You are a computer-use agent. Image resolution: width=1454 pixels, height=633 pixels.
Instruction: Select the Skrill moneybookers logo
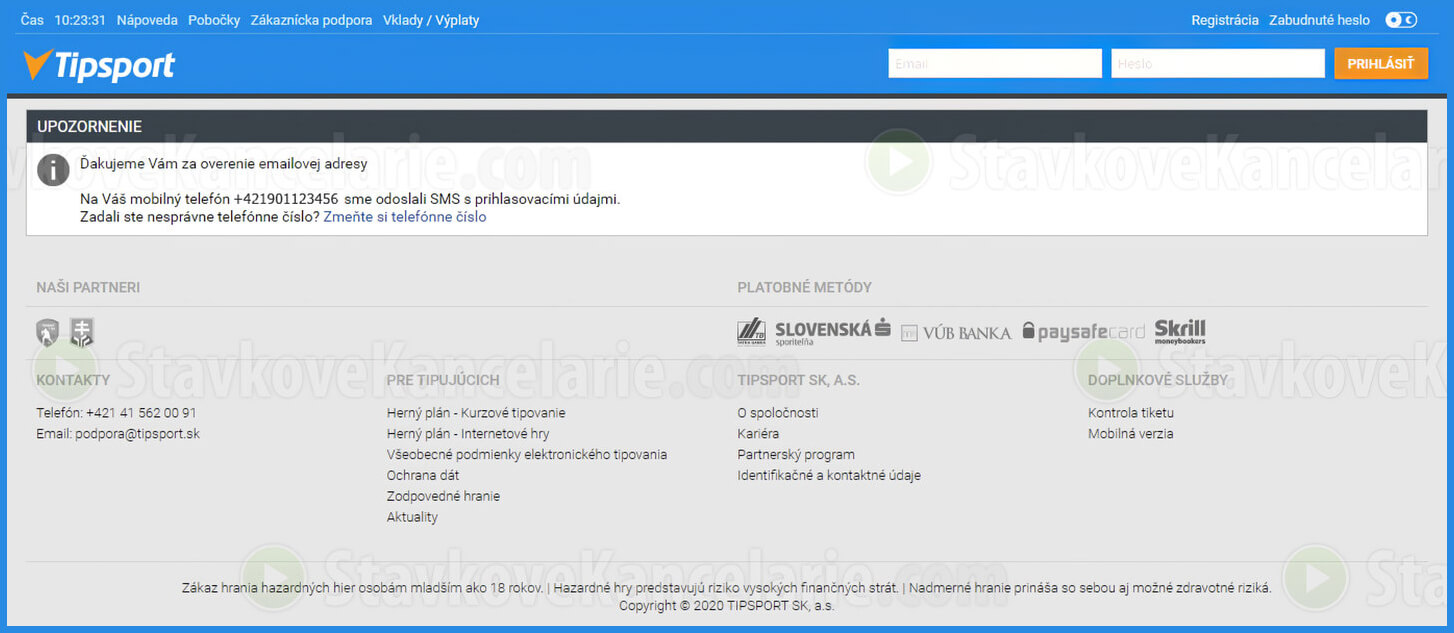coord(1180,332)
